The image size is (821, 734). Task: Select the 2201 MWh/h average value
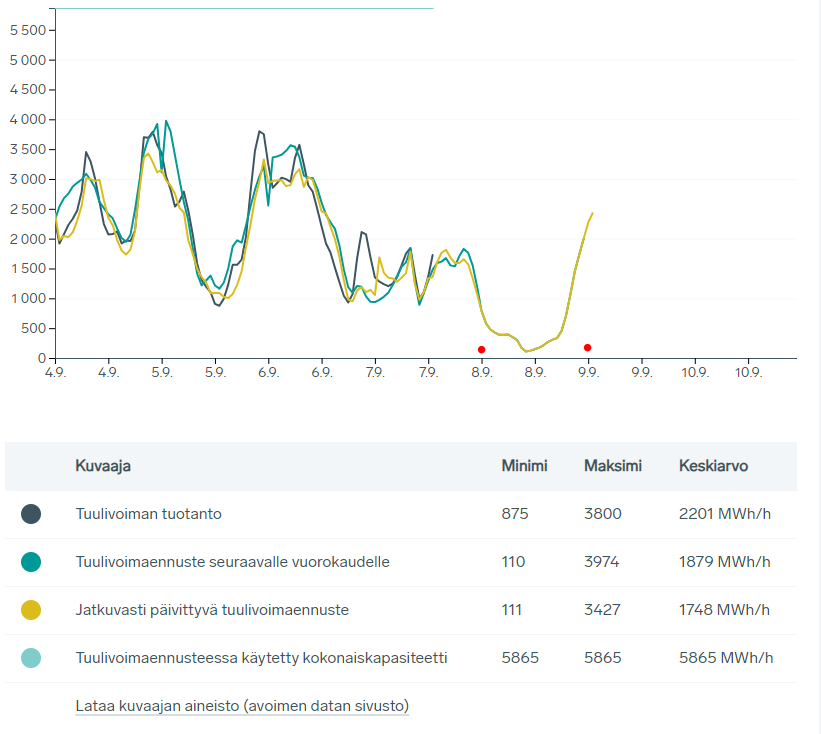(724, 514)
